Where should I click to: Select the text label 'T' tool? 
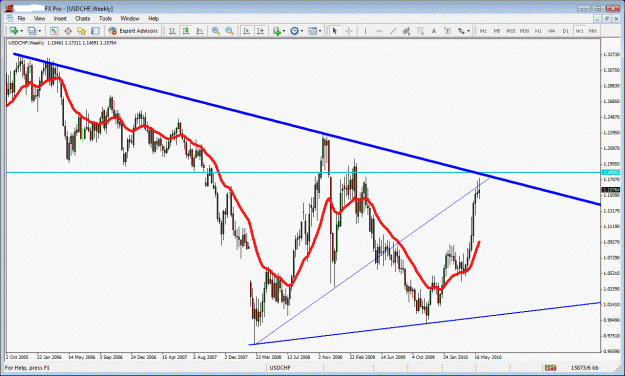(x=447, y=31)
